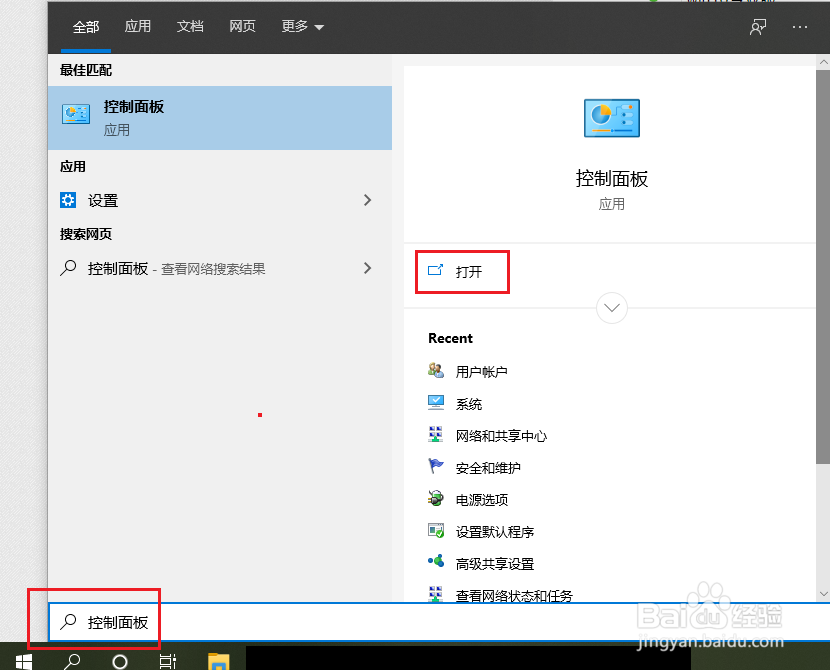Click the large 控制面板 app icon
This screenshot has width=830, height=670.
[611, 117]
